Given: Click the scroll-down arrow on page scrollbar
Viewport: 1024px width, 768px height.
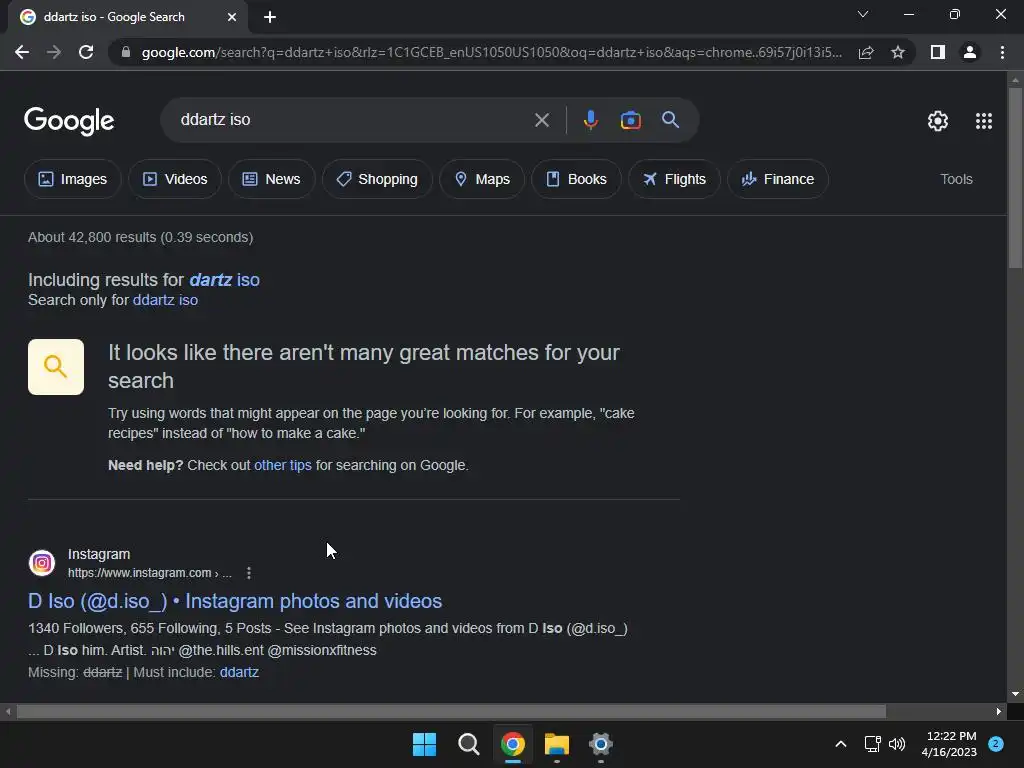Looking at the screenshot, I should pyautogui.click(x=1015, y=694).
